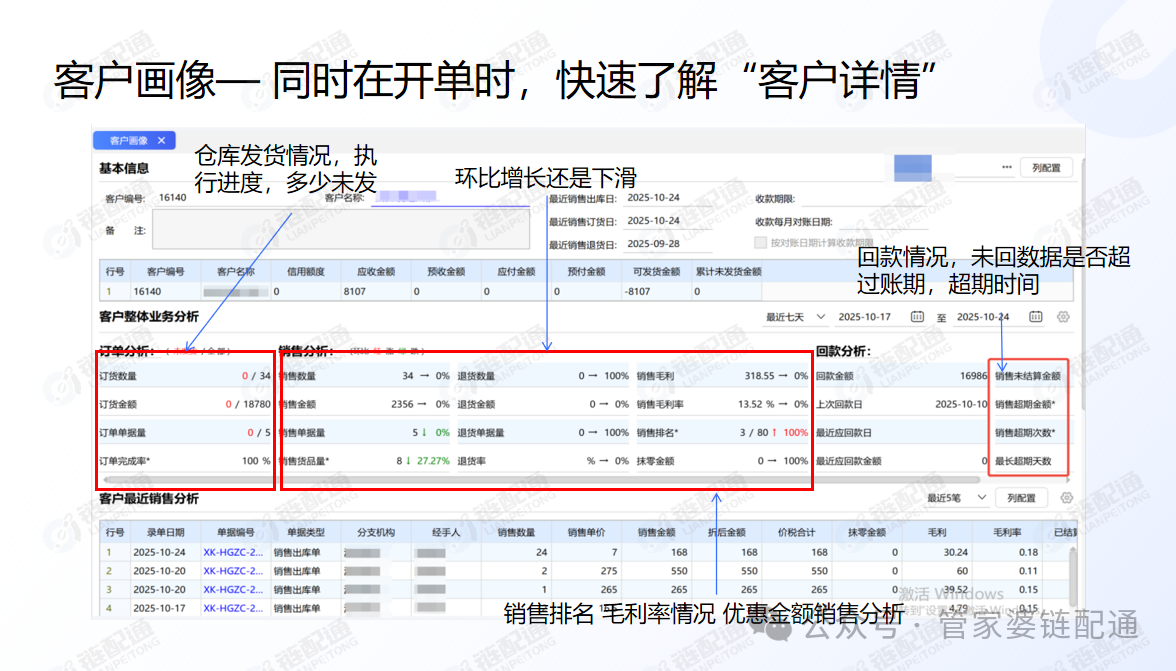The image size is (1176, 671).
Task: Open settings gear for 客户整体业务分析
Action: pyautogui.click(x=1063, y=317)
